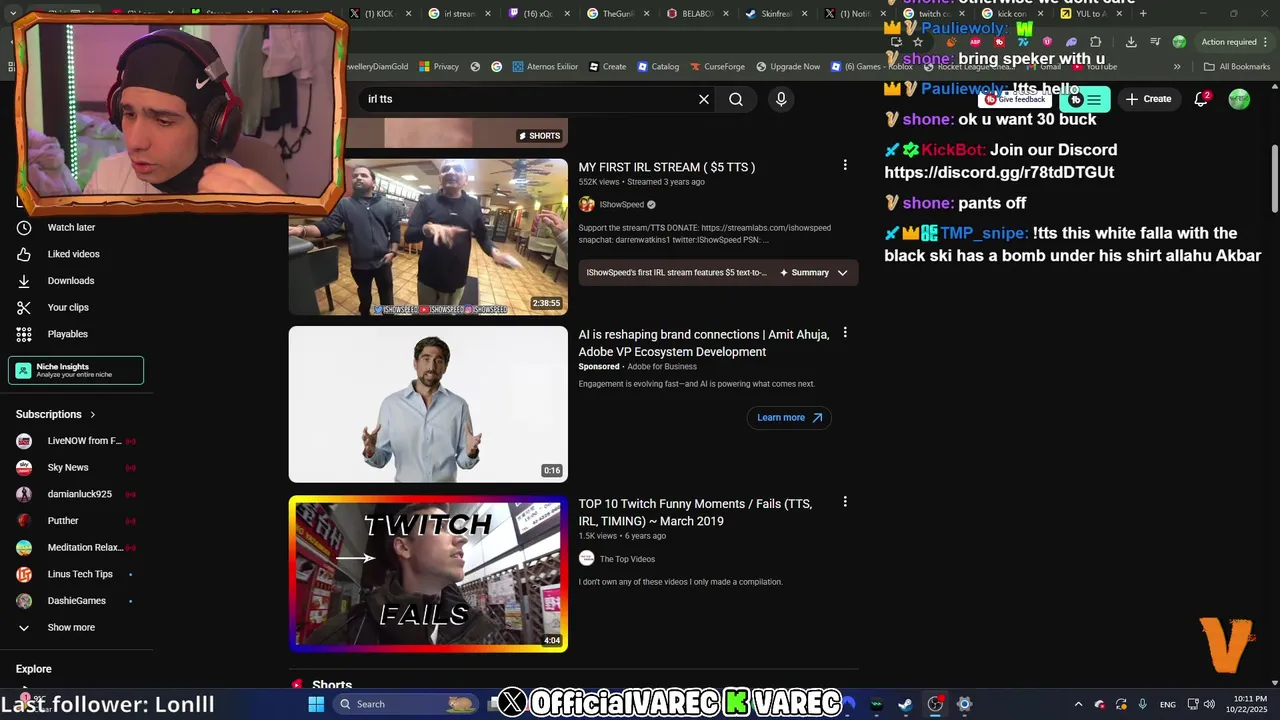This screenshot has height=720, width=1280.
Task: Switch to the KICK X tab
Action: click(378, 14)
